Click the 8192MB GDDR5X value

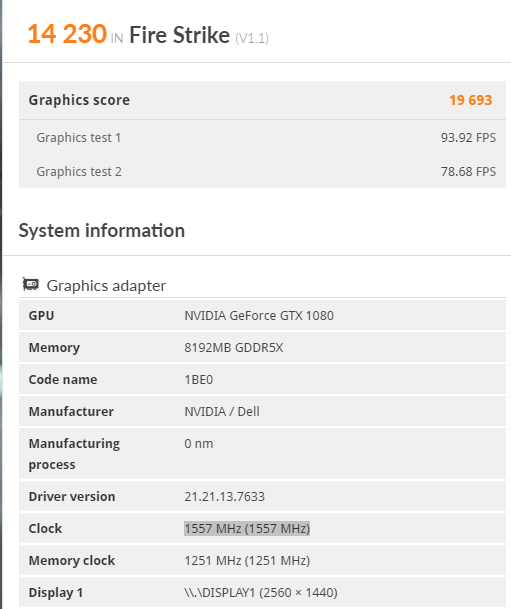(234, 347)
